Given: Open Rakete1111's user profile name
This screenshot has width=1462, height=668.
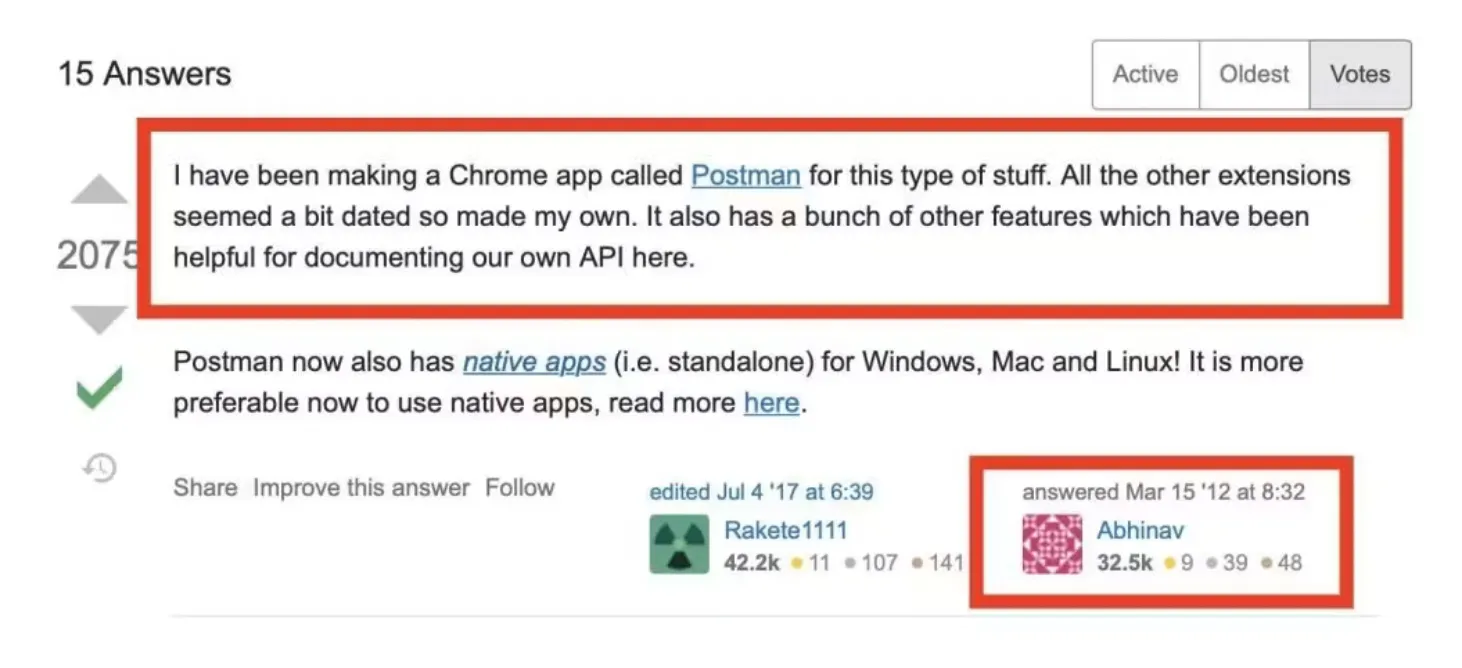Looking at the screenshot, I should coord(785,530).
